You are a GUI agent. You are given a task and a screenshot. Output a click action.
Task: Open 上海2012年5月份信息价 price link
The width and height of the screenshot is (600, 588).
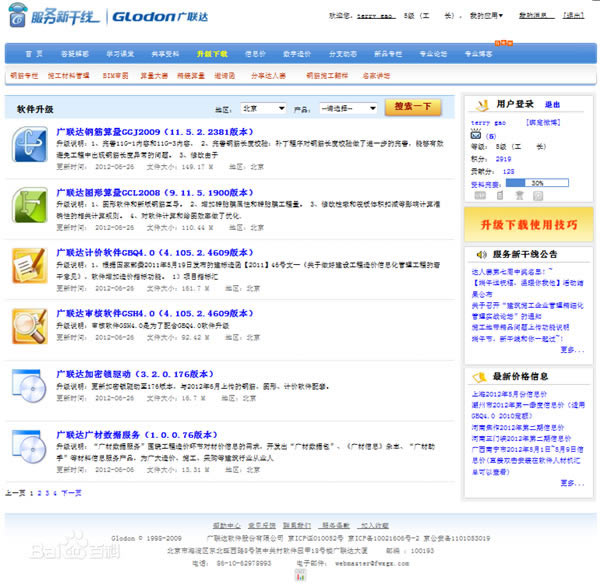click(x=509, y=394)
